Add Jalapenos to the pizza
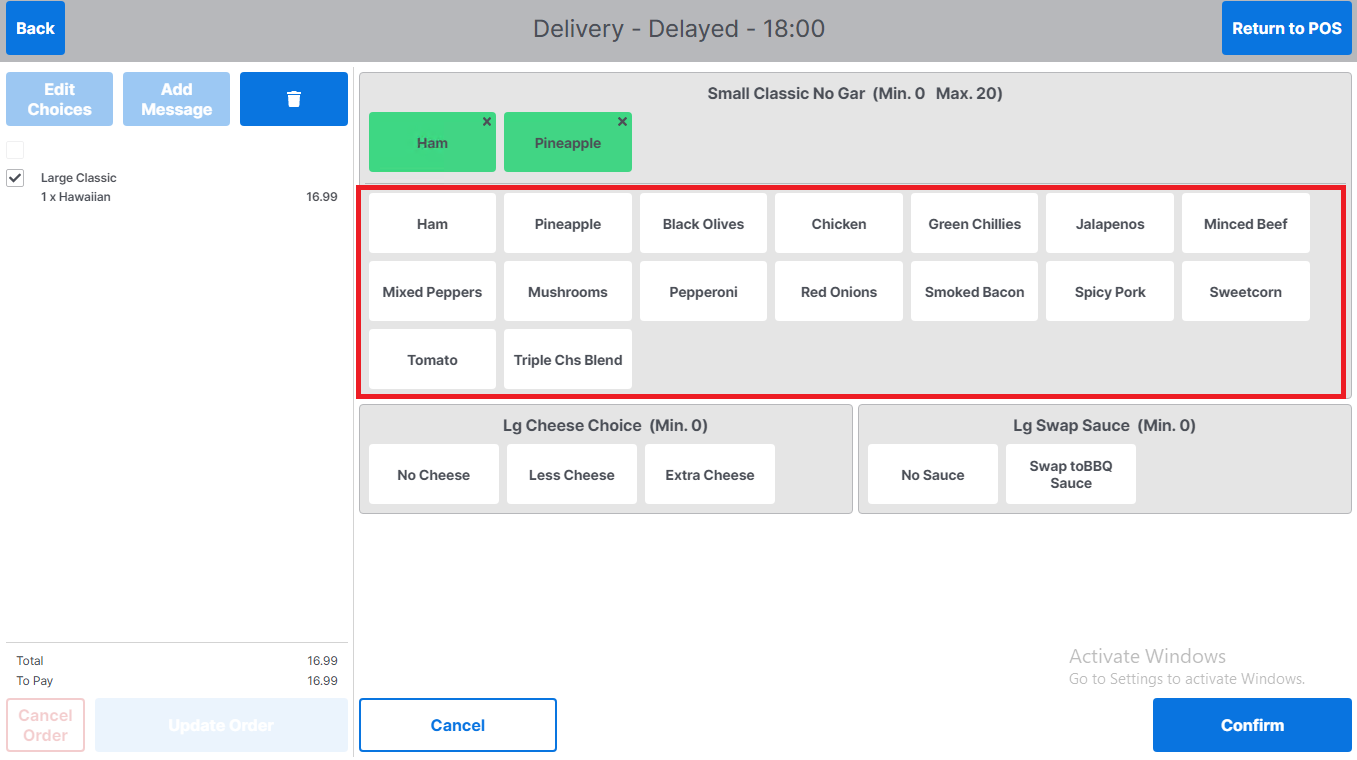The width and height of the screenshot is (1357, 760). coord(1109,224)
